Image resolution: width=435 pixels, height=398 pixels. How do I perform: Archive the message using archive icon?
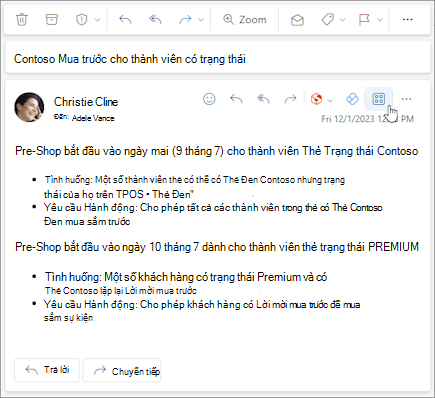tap(51, 19)
